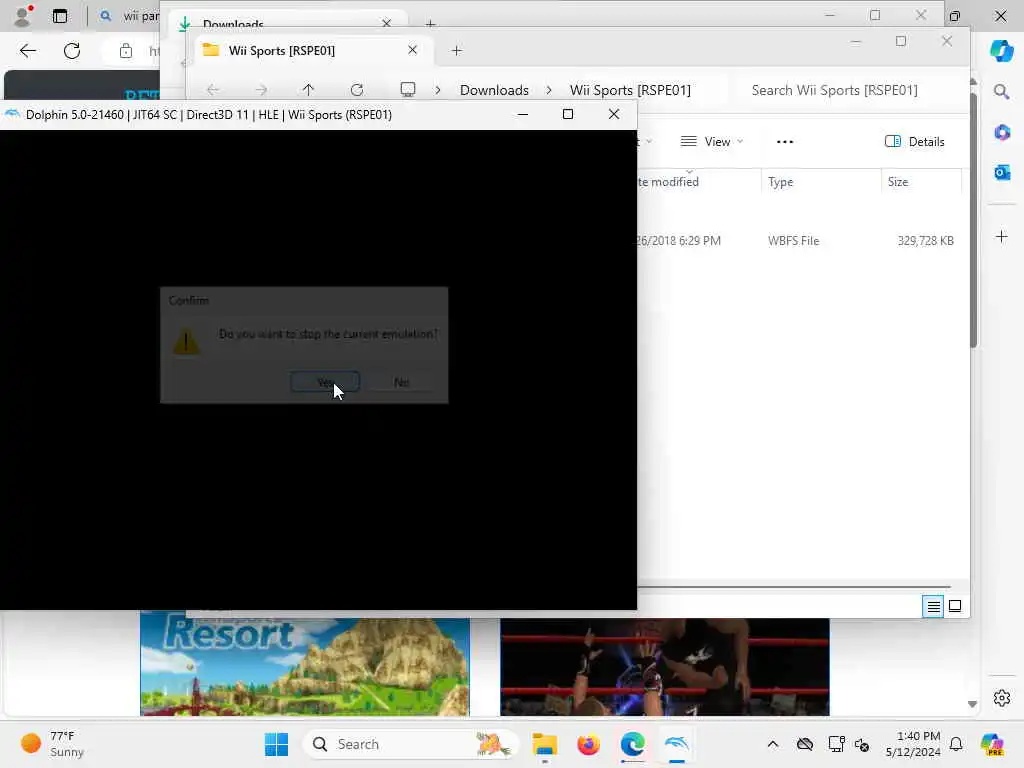Viewport: 1024px width, 768px height.
Task: Open File Explorer from taskbar
Action: coord(545,744)
